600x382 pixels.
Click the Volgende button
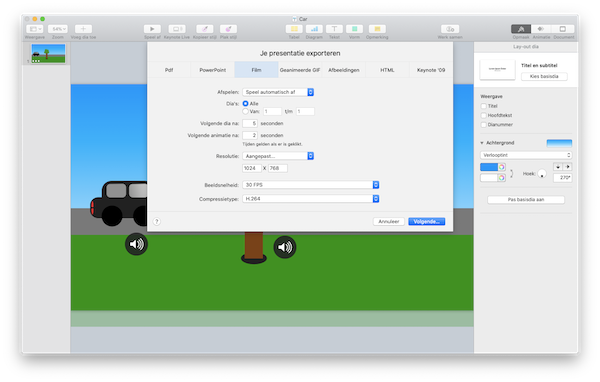point(427,222)
